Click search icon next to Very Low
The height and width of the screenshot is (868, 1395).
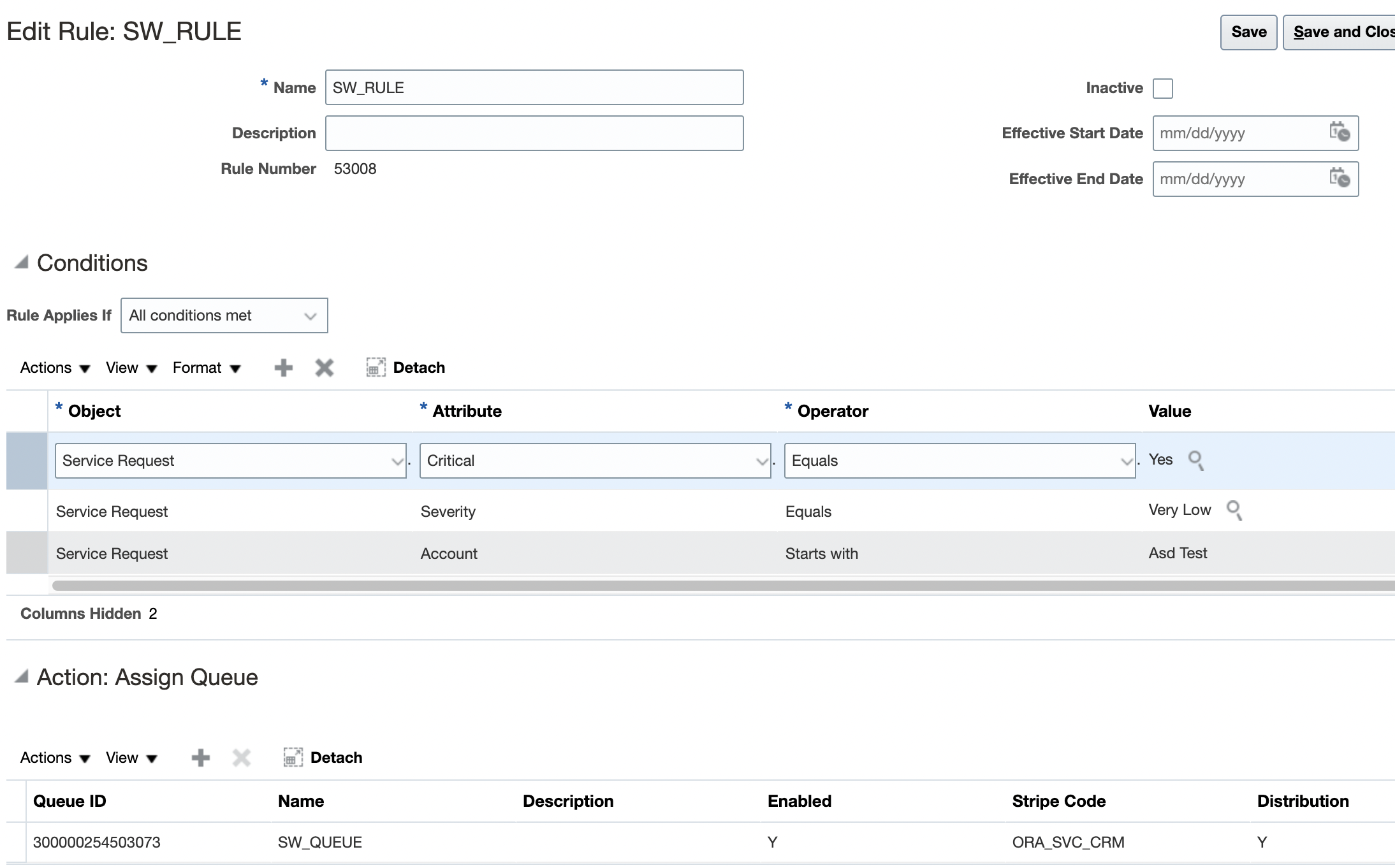[1234, 510]
